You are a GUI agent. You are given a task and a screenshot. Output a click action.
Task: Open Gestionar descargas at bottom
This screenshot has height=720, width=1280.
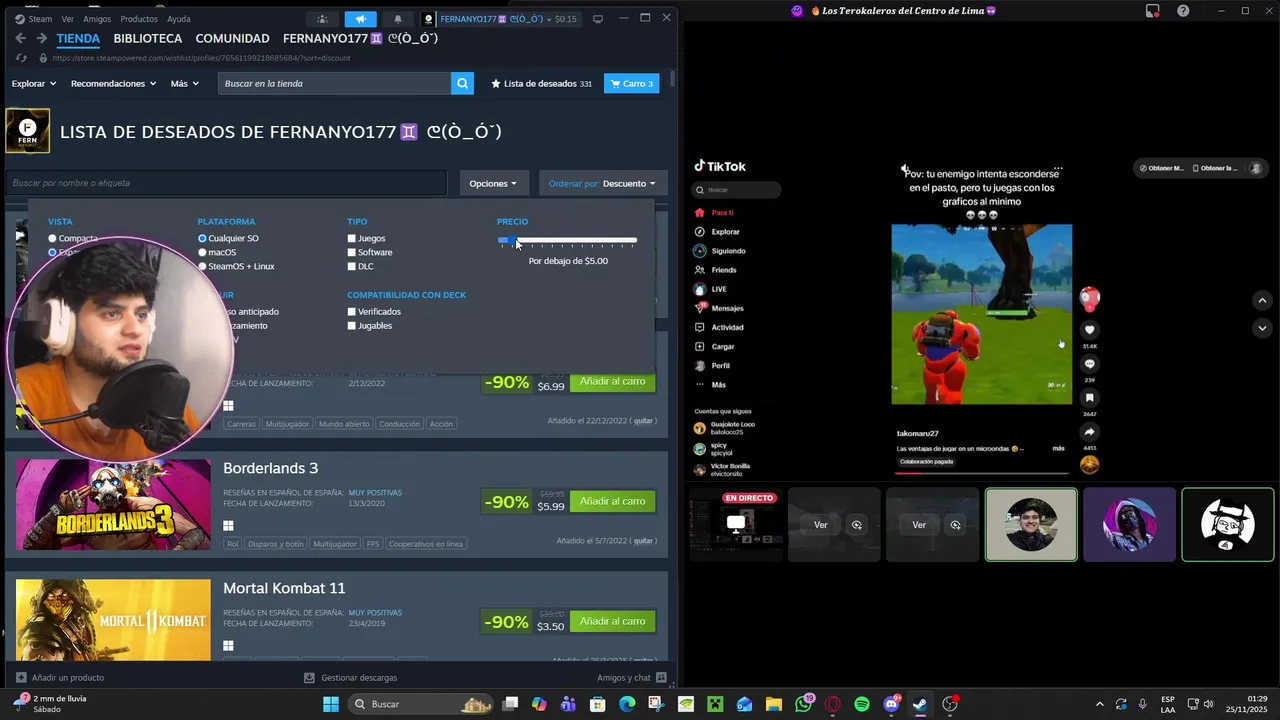(x=350, y=678)
